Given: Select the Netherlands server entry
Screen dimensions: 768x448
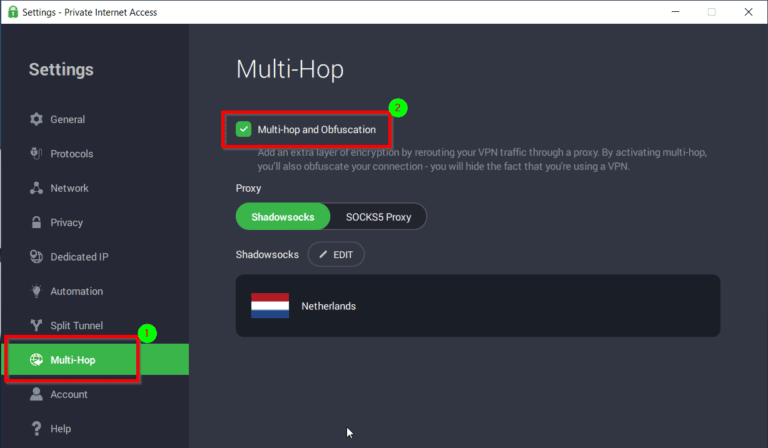Looking at the screenshot, I should coord(477,306).
